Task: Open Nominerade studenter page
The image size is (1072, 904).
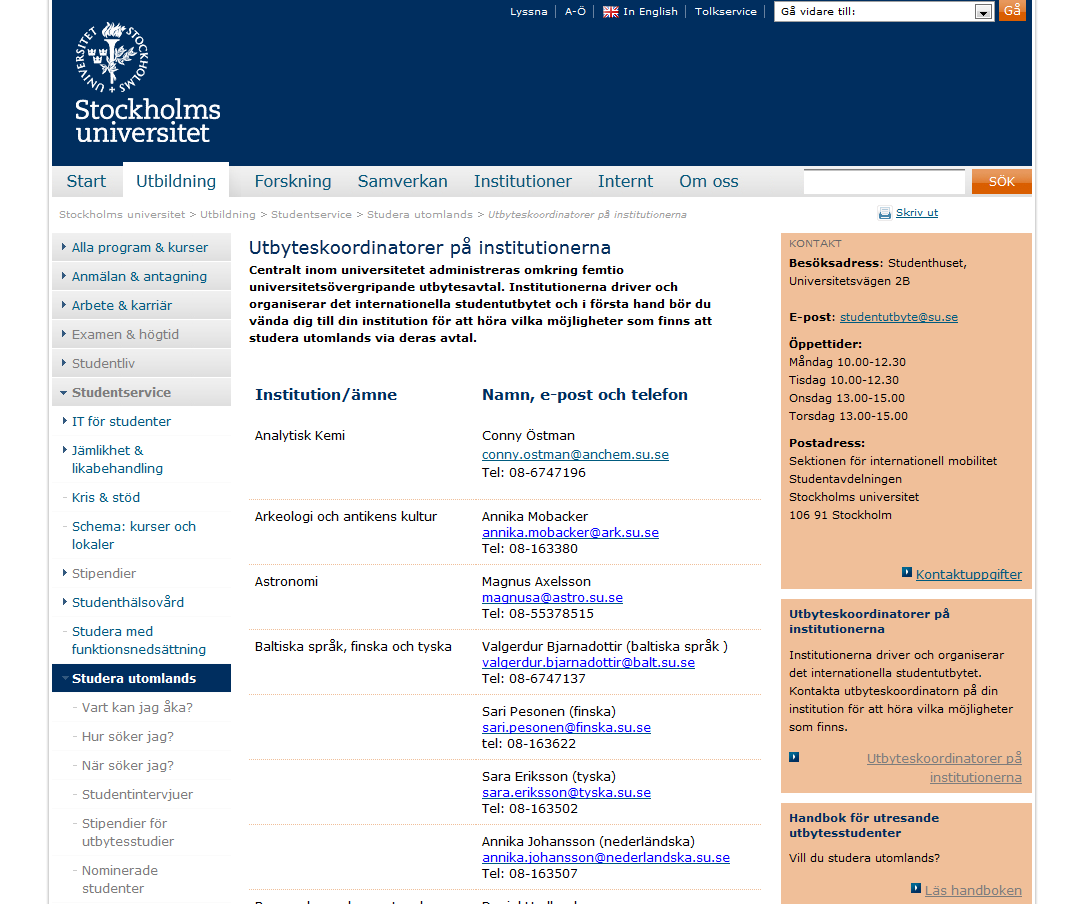Action: [x=120, y=879]
